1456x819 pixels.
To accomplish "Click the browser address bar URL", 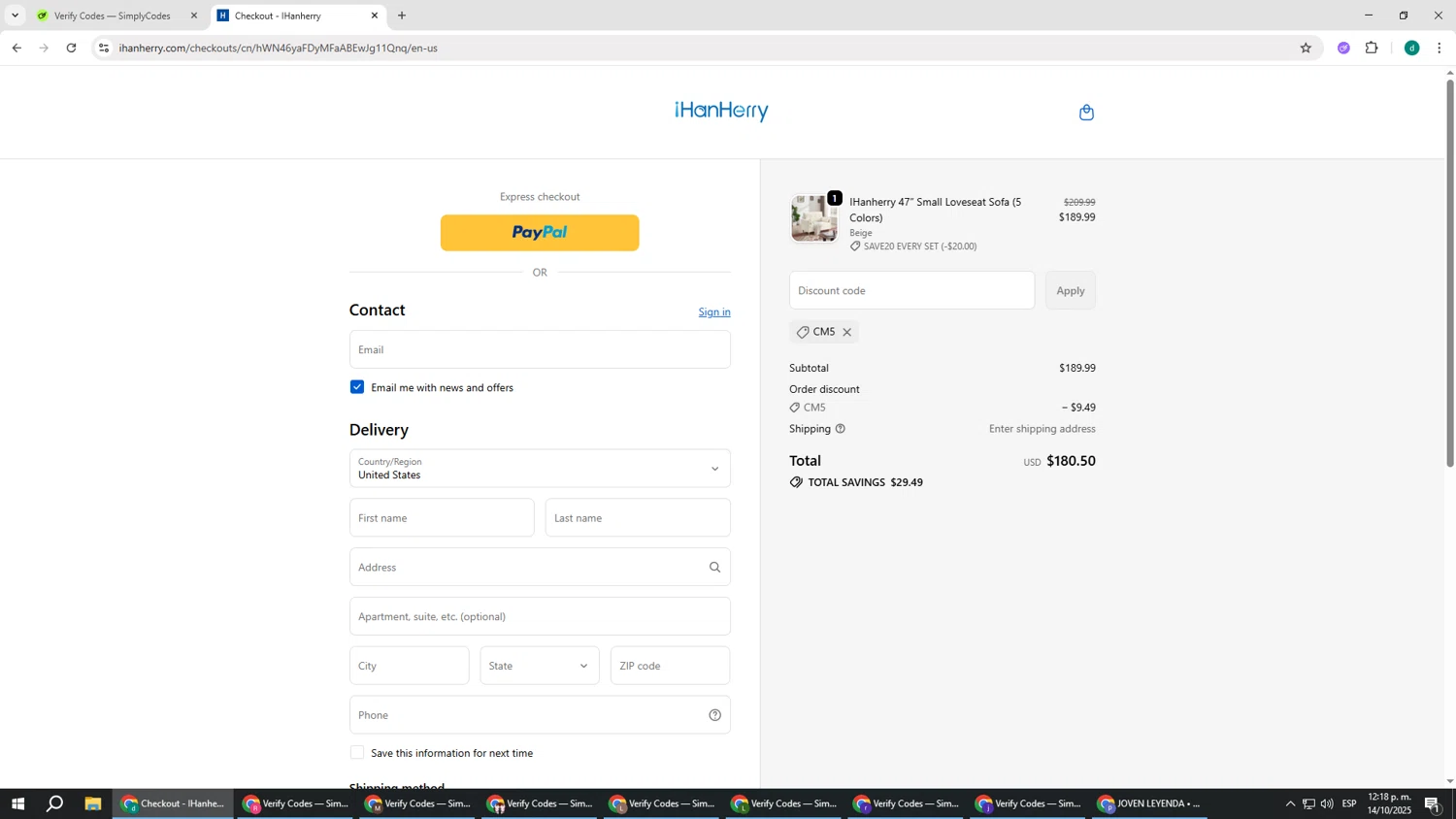I will [279, 48].
